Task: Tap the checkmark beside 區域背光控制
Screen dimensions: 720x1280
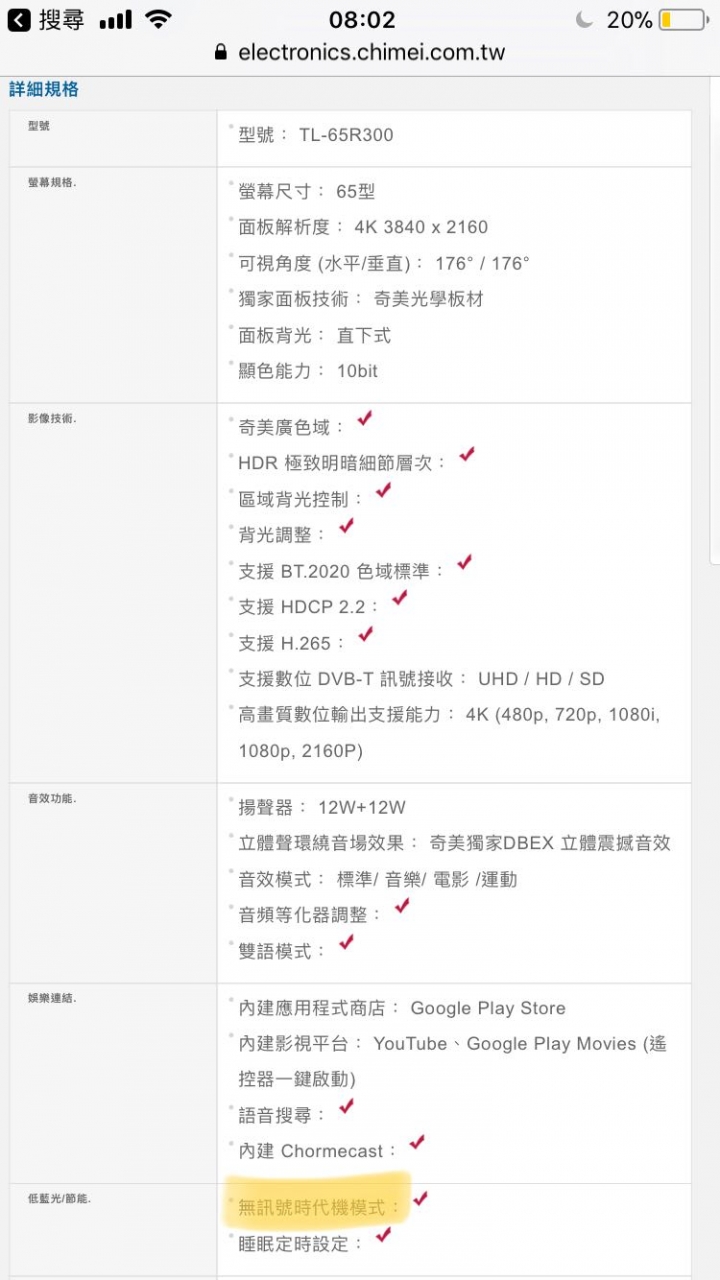Action: coord(383,490)
